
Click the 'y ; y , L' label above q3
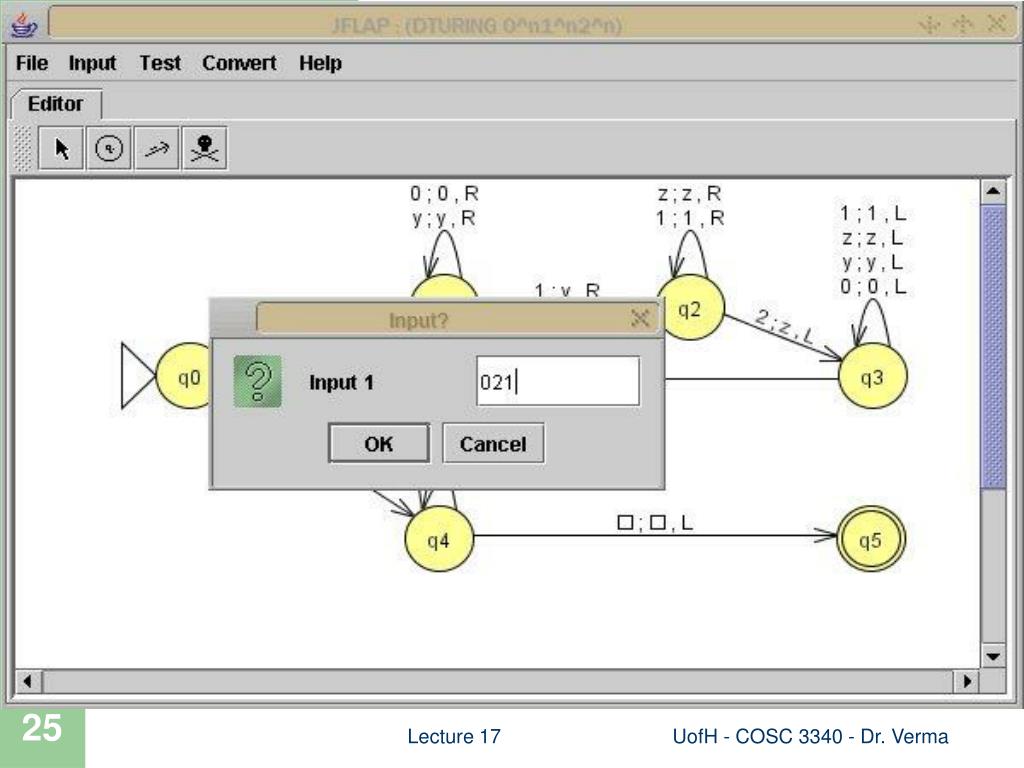pos(872,262)
